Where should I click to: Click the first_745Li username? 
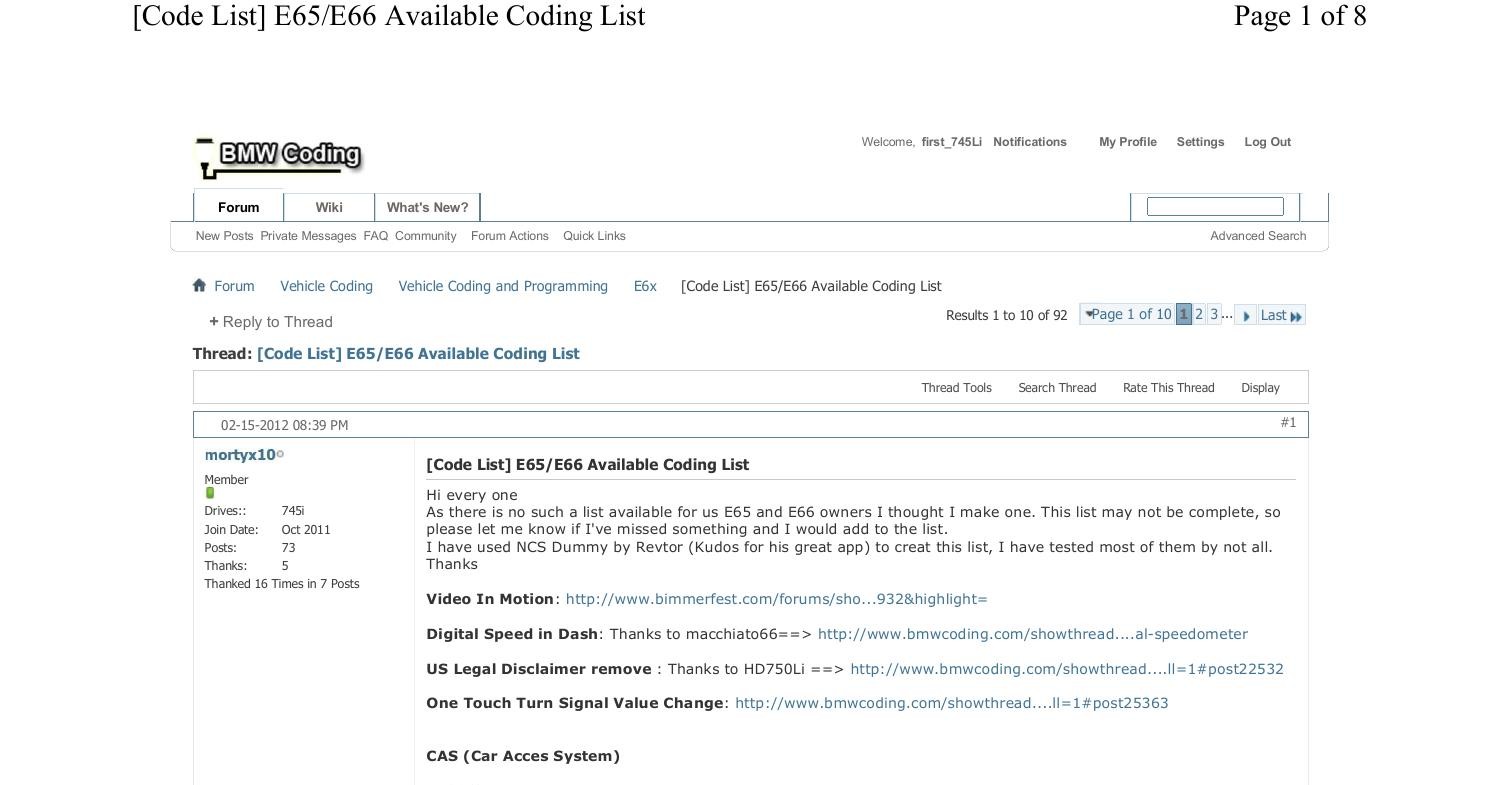pos(951,142)
